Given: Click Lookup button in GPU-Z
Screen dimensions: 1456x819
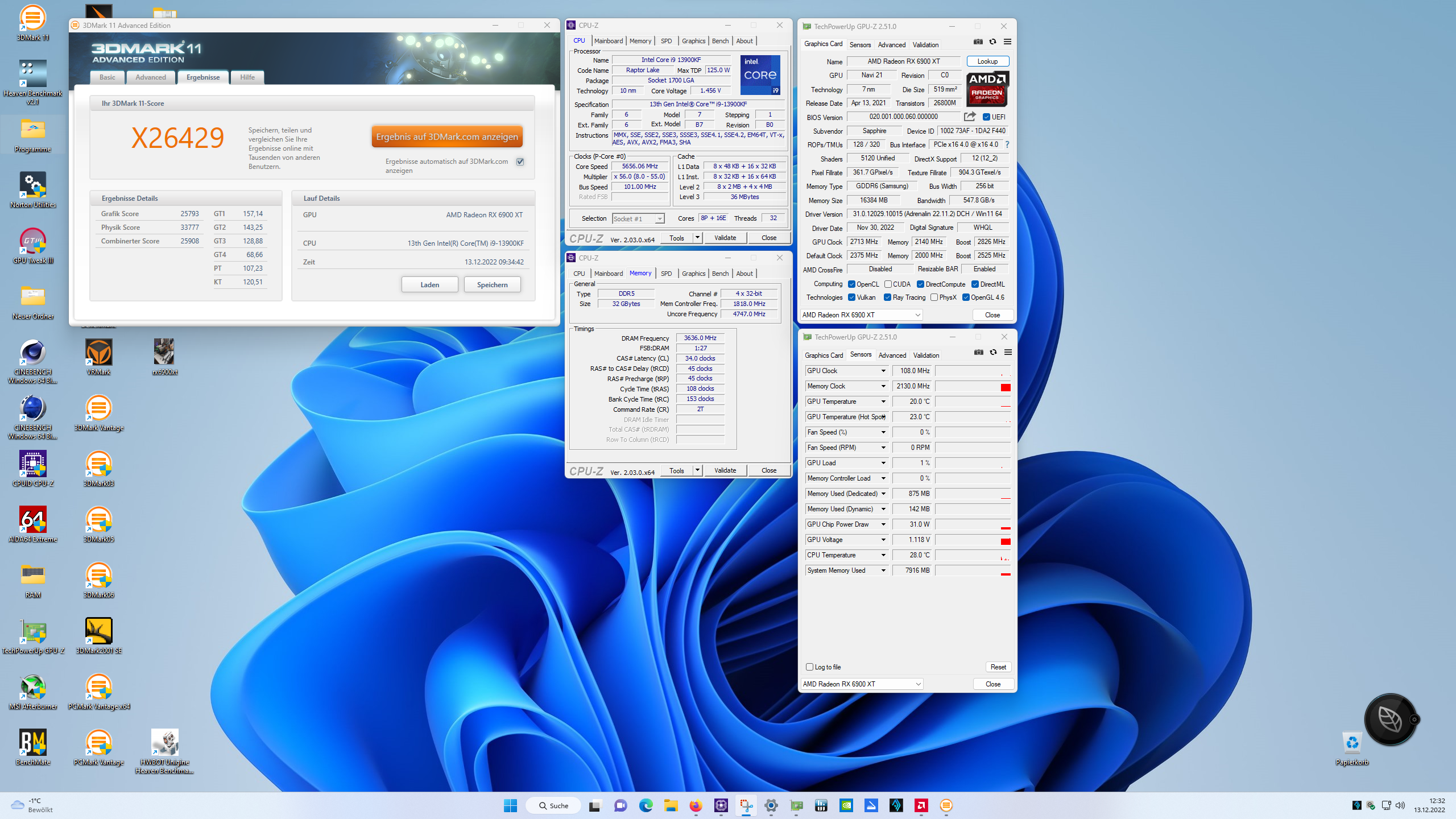Looking at the screenshot, I should click(987, 61).
